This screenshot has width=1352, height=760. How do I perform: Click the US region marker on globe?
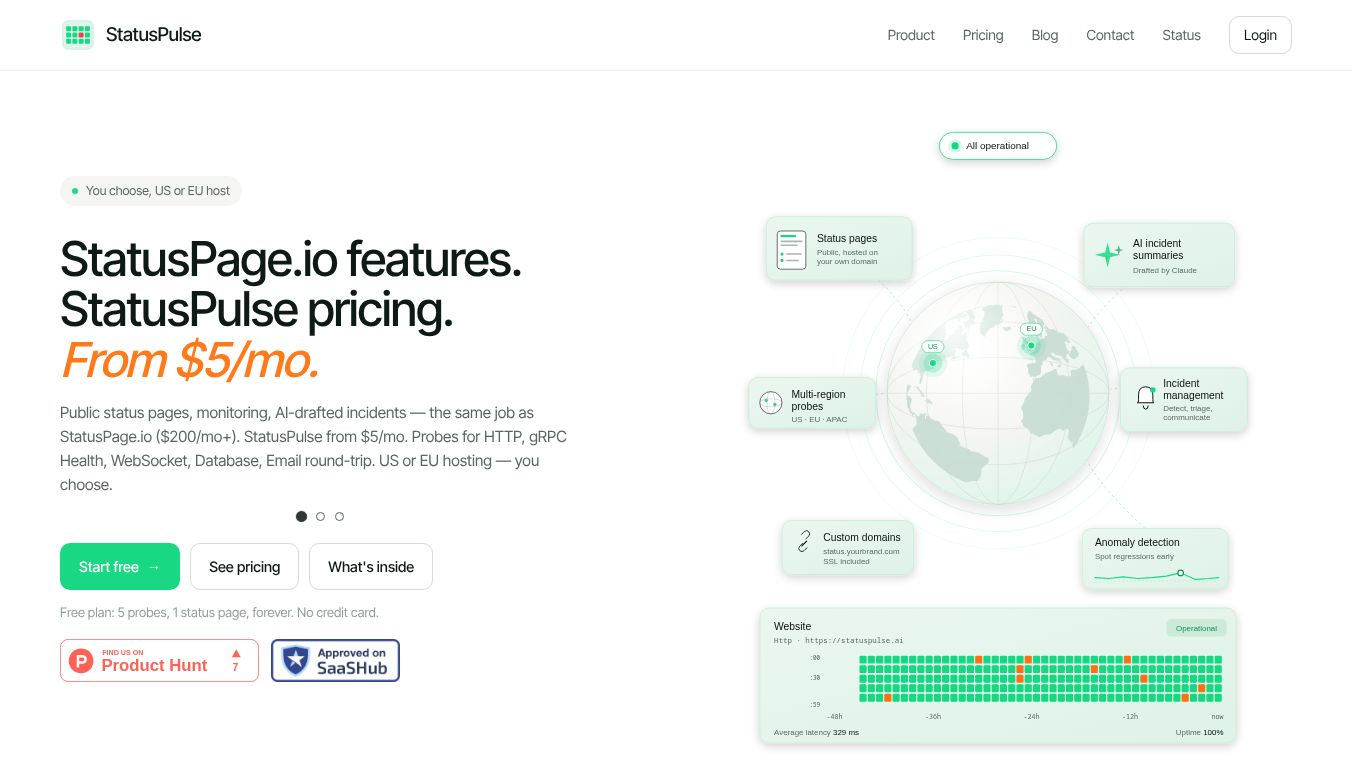[933, 362]
